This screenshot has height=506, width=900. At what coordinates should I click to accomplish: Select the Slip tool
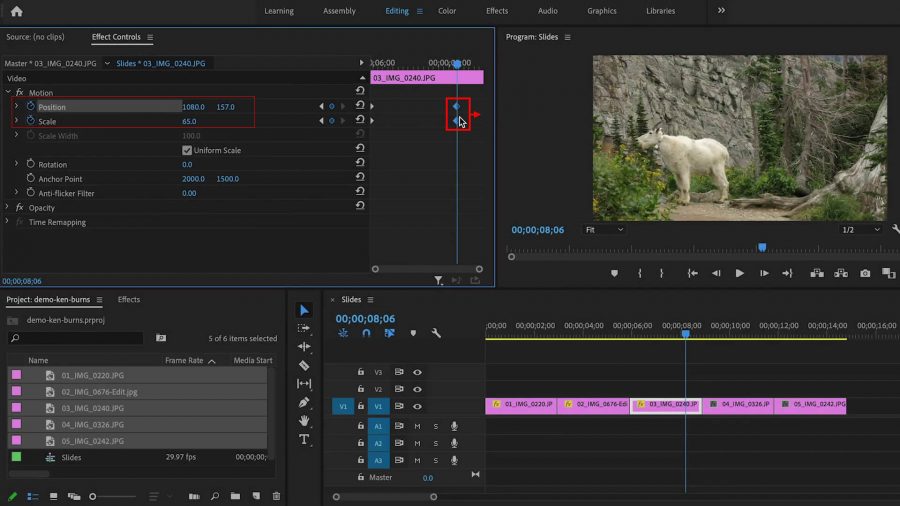pyautogui.click(x=304, y=383)
